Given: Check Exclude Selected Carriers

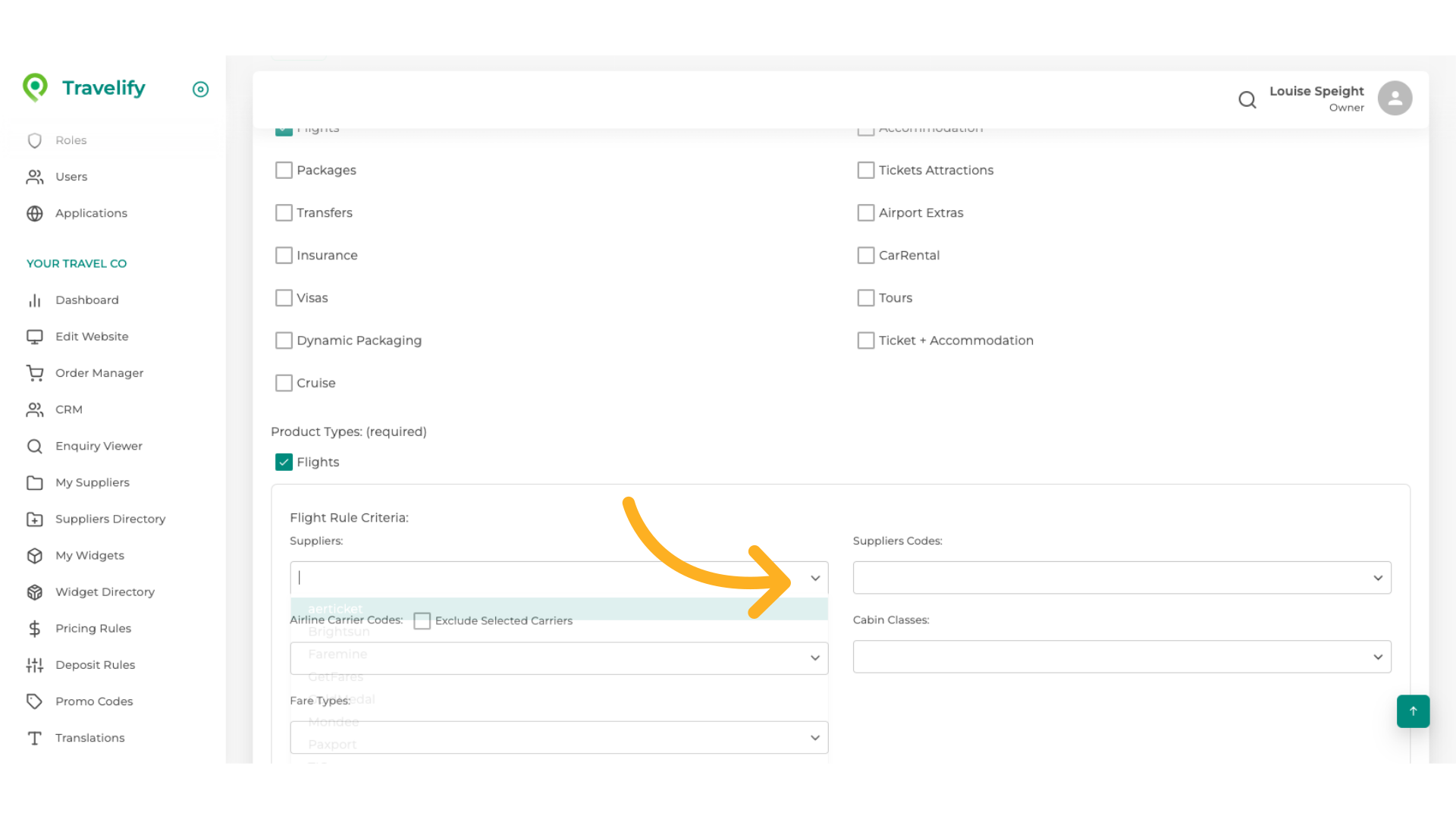Looking at the screenshot, I should [x=422, y=620].
